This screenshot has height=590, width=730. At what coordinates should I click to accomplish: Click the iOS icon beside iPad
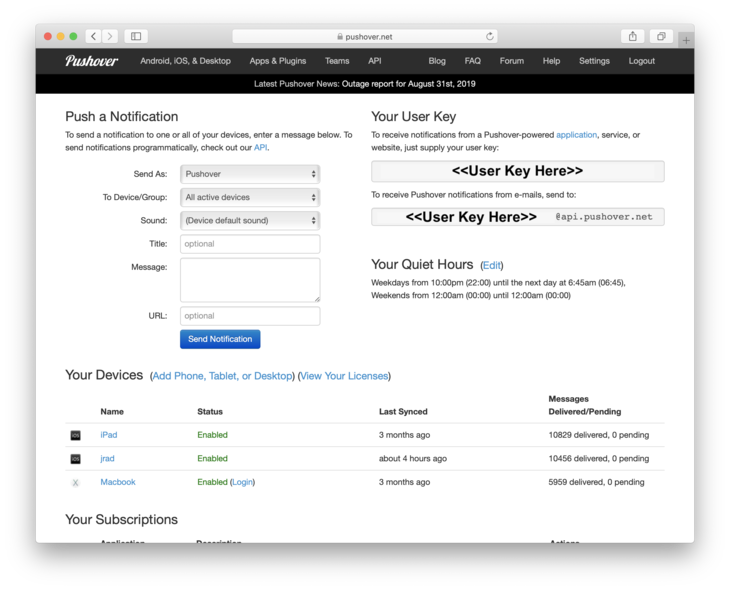[x=75, y=435]
